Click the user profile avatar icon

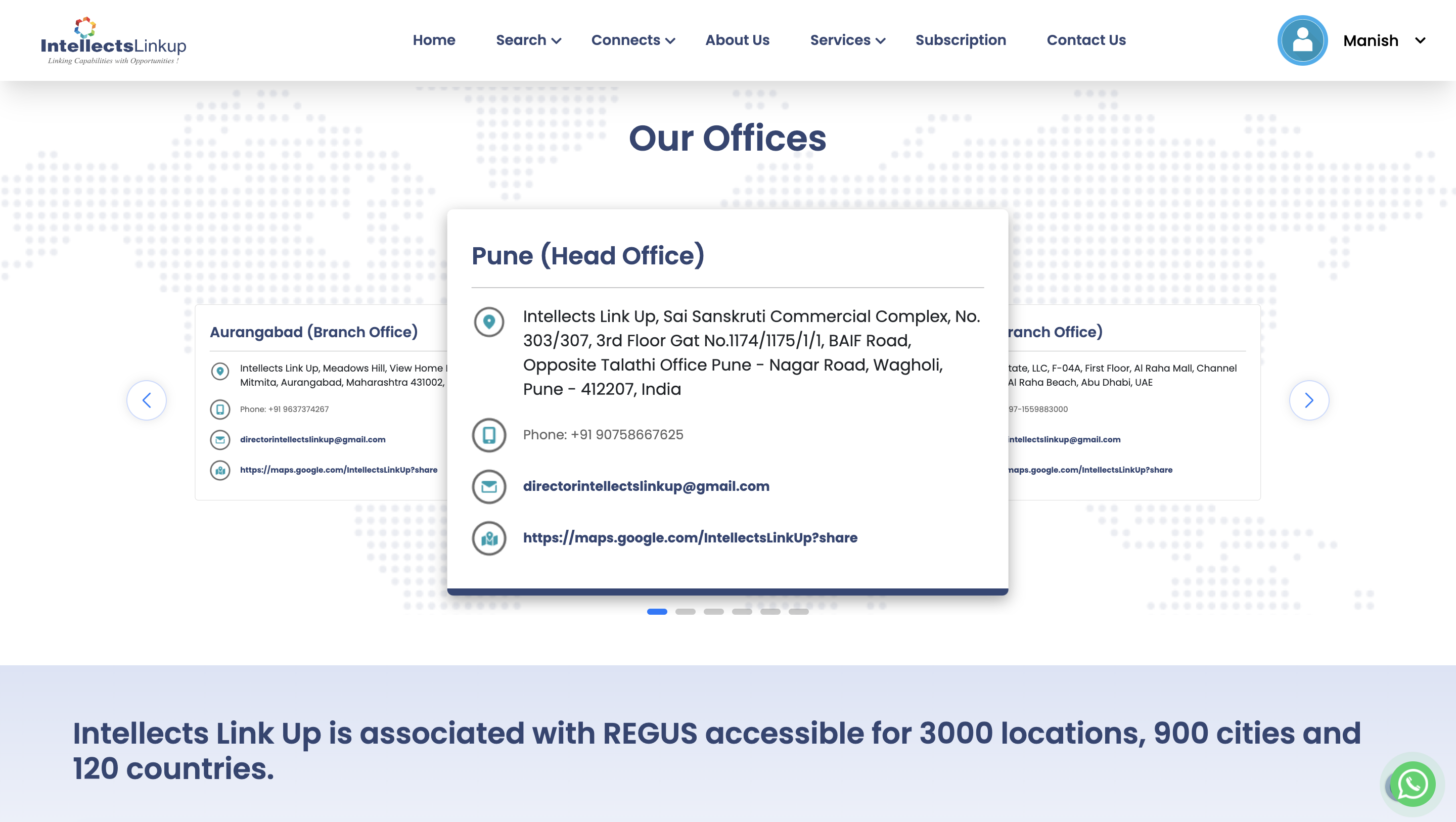(1302, 40)
